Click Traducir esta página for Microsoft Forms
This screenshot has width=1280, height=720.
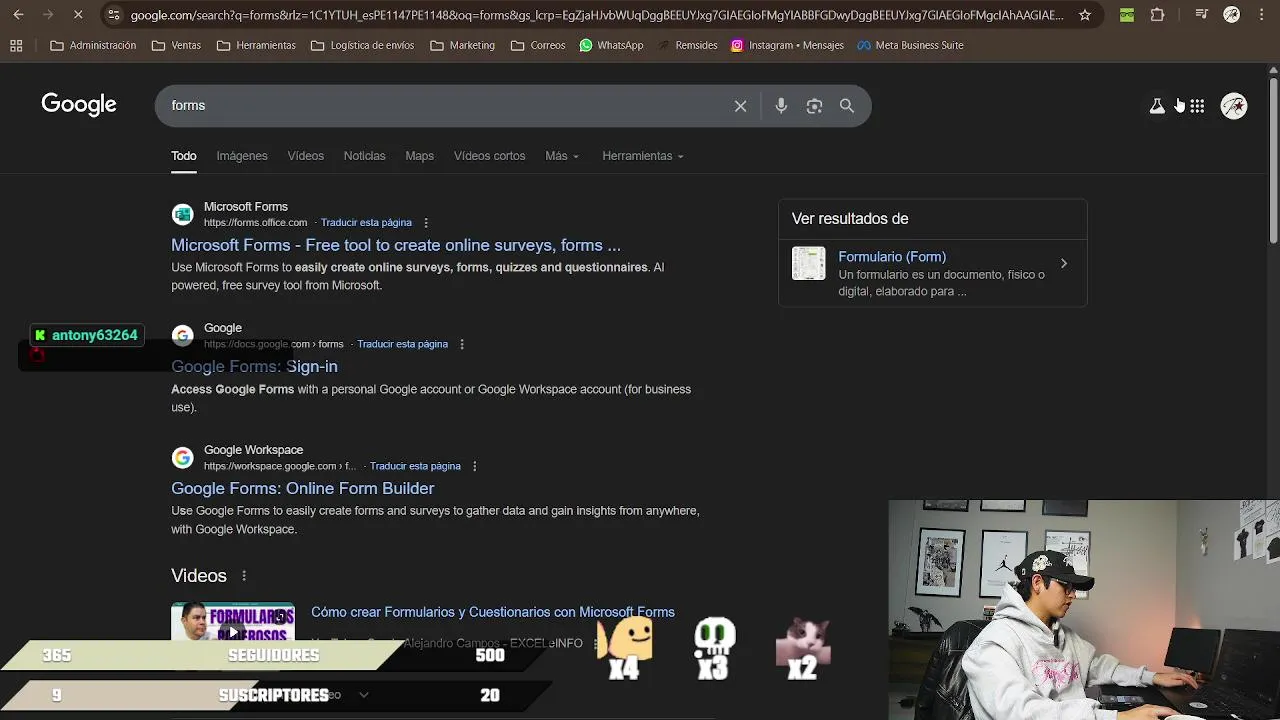pyautogui.click(x=366, y=223)
